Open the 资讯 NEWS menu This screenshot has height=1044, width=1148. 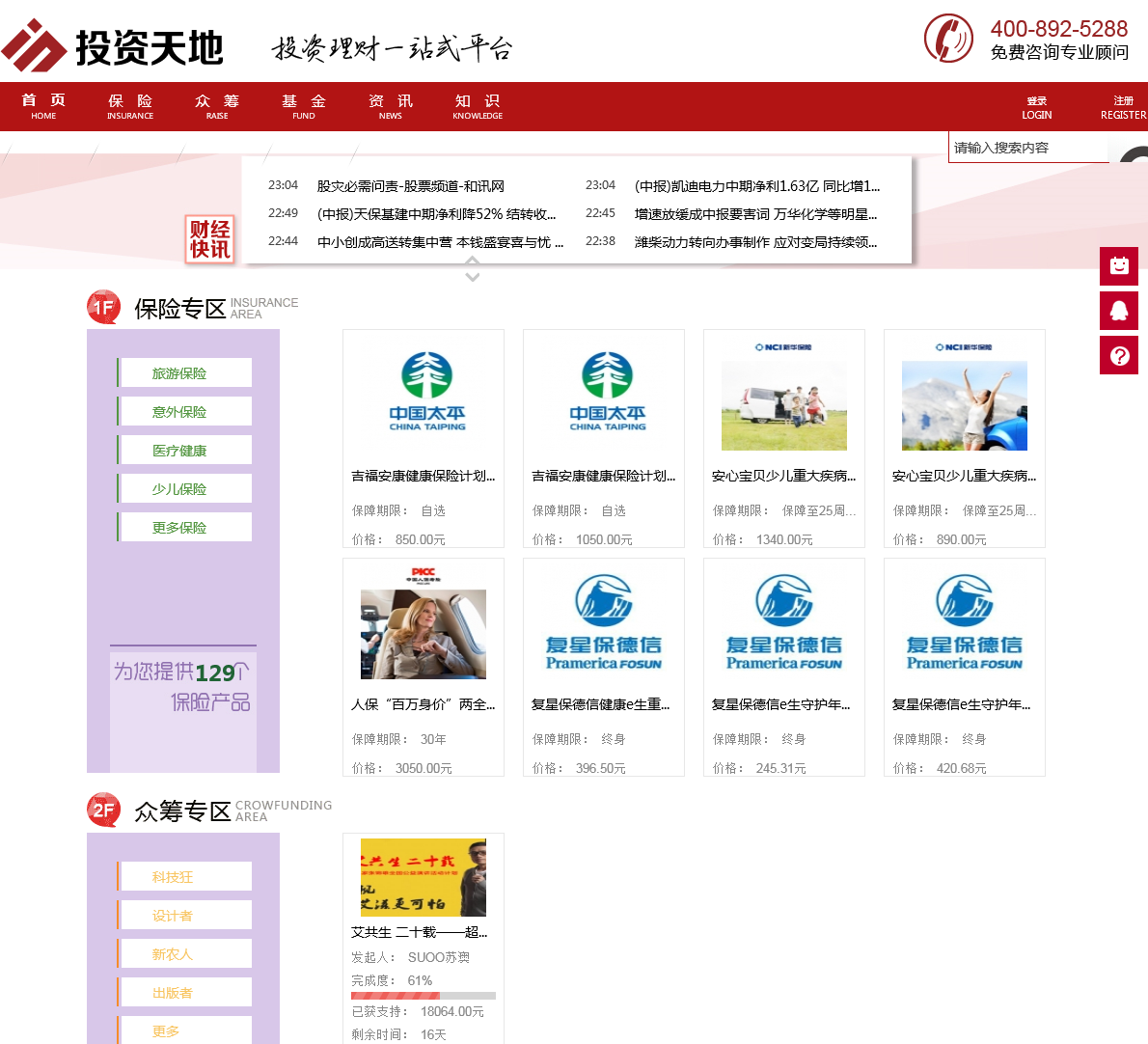[391, 106]
